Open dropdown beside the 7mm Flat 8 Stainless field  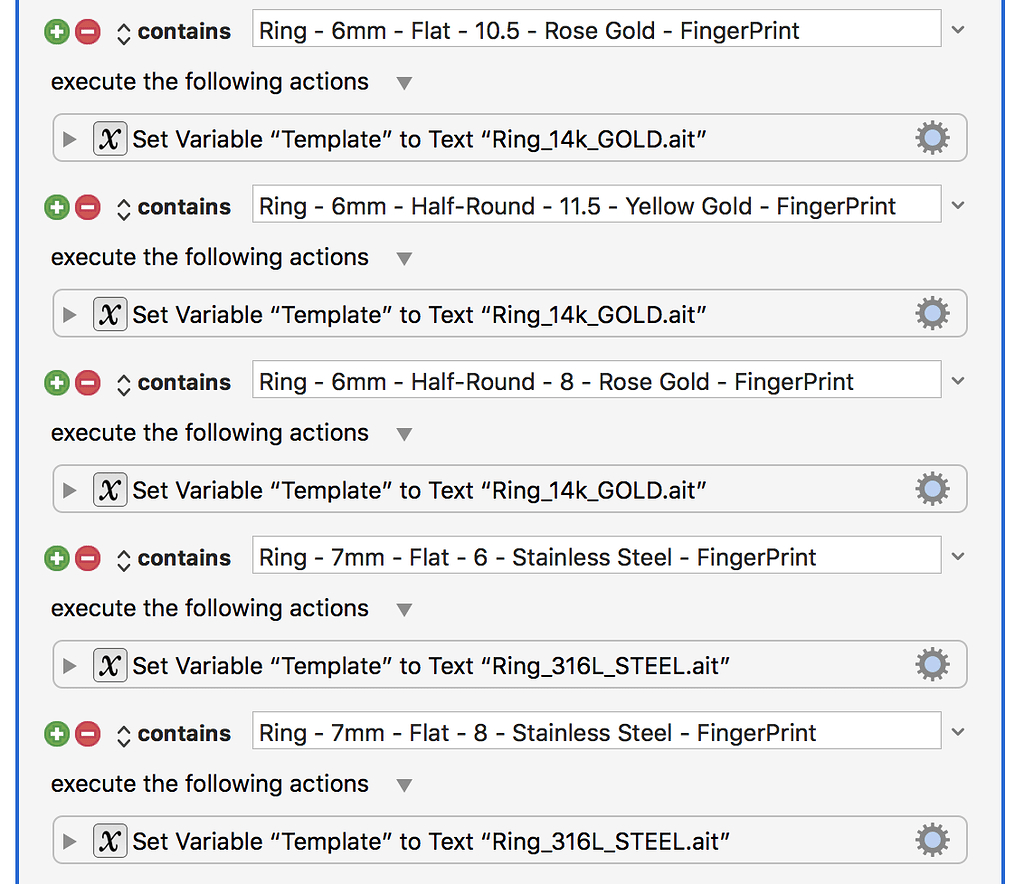point(958,732)
